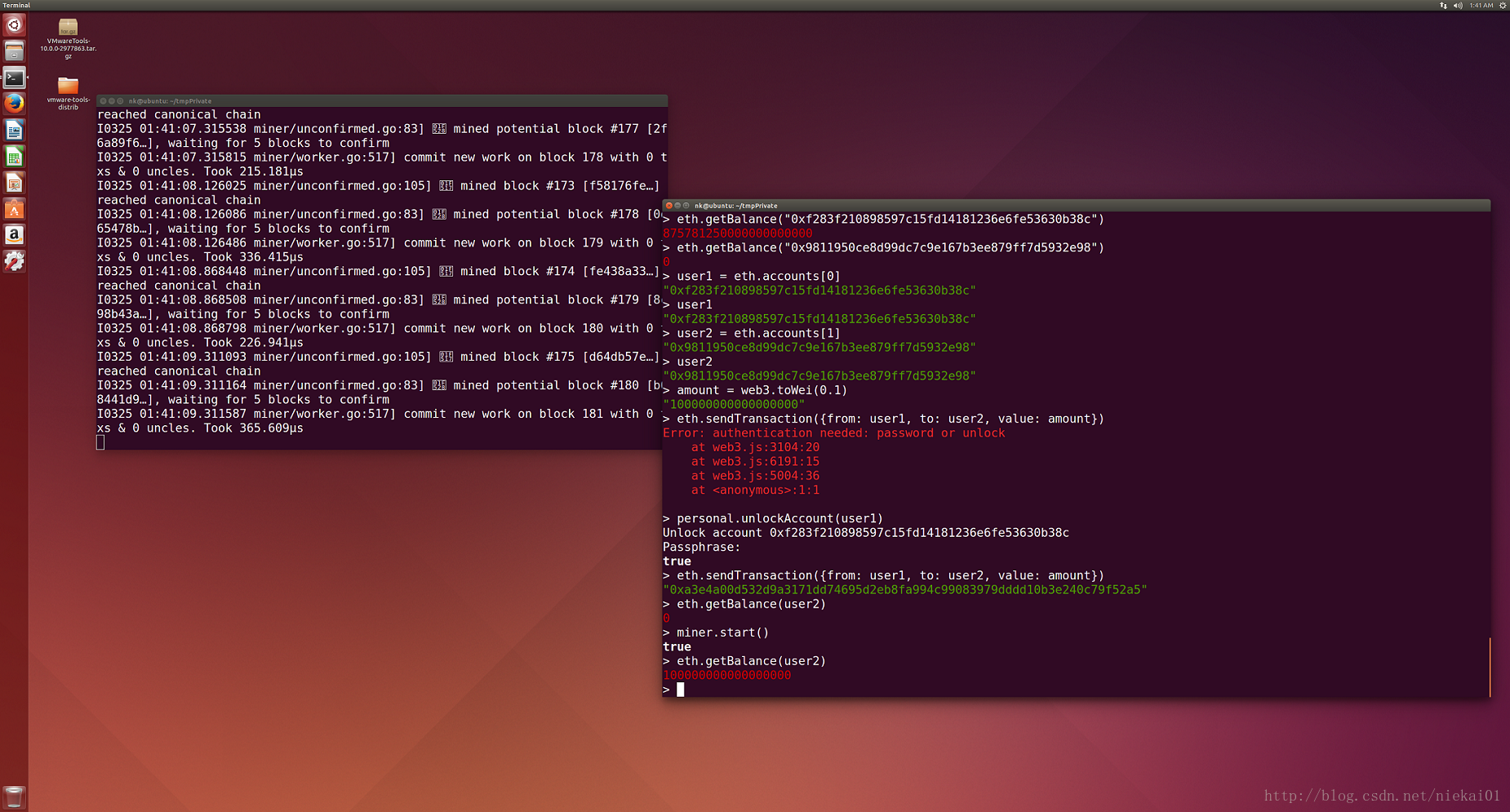Minimize the mining log terminal window
This screenshot has width=1510, height=812.
click(112, 101)
